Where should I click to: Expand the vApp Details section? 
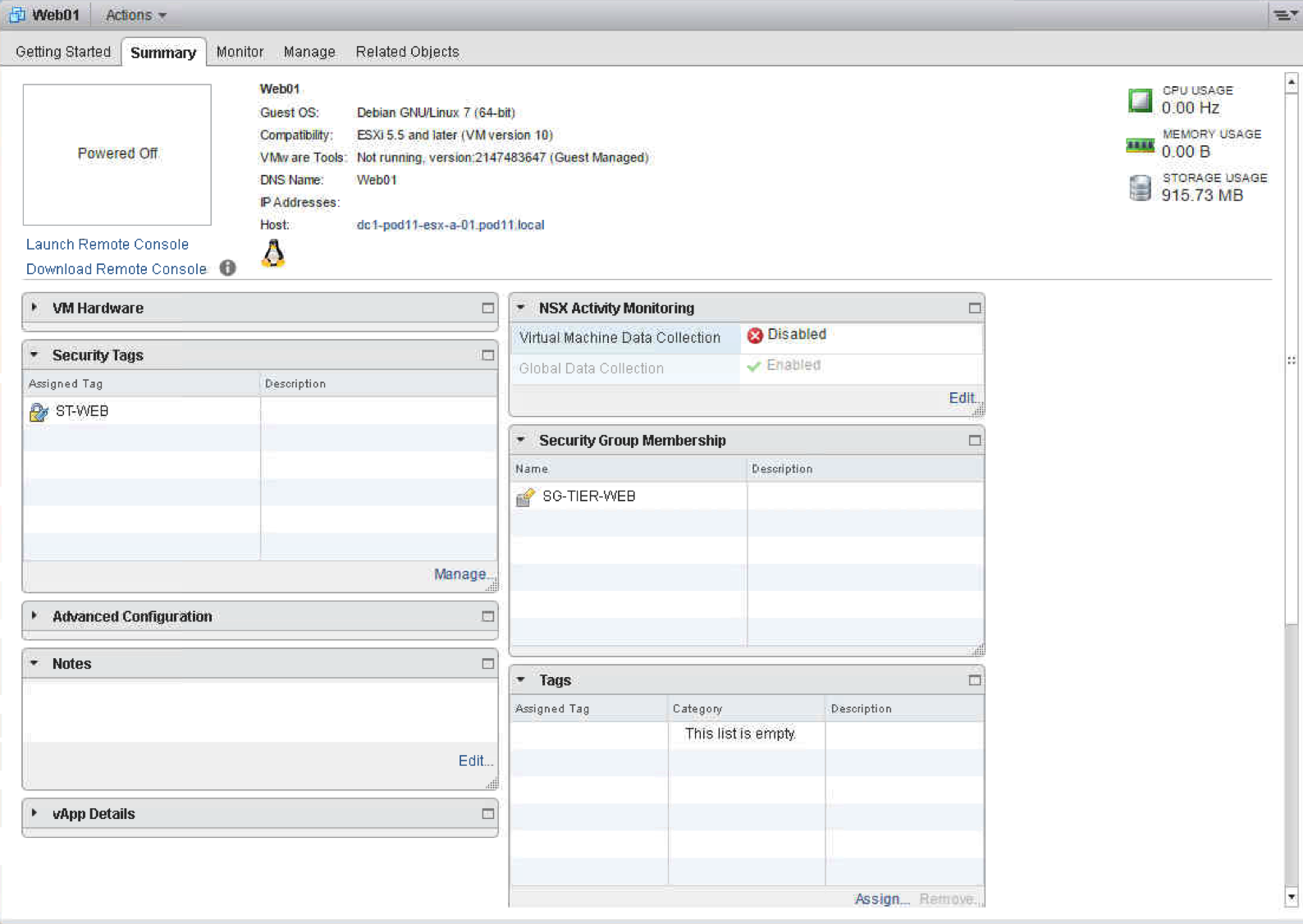(x=34, y=813)
